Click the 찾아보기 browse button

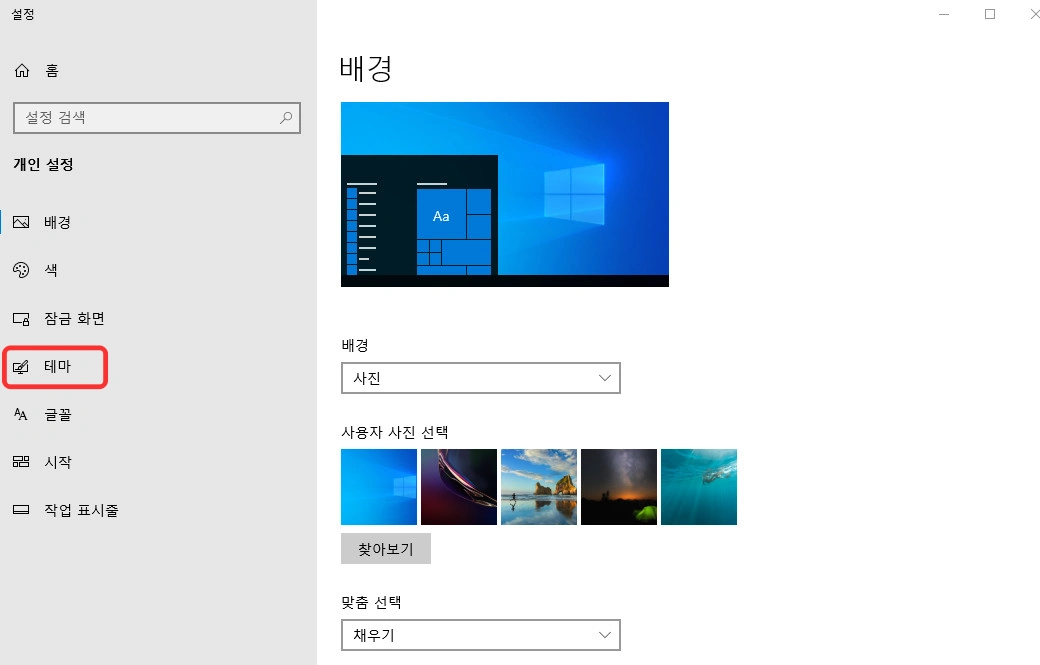click(x=386, y=549)
